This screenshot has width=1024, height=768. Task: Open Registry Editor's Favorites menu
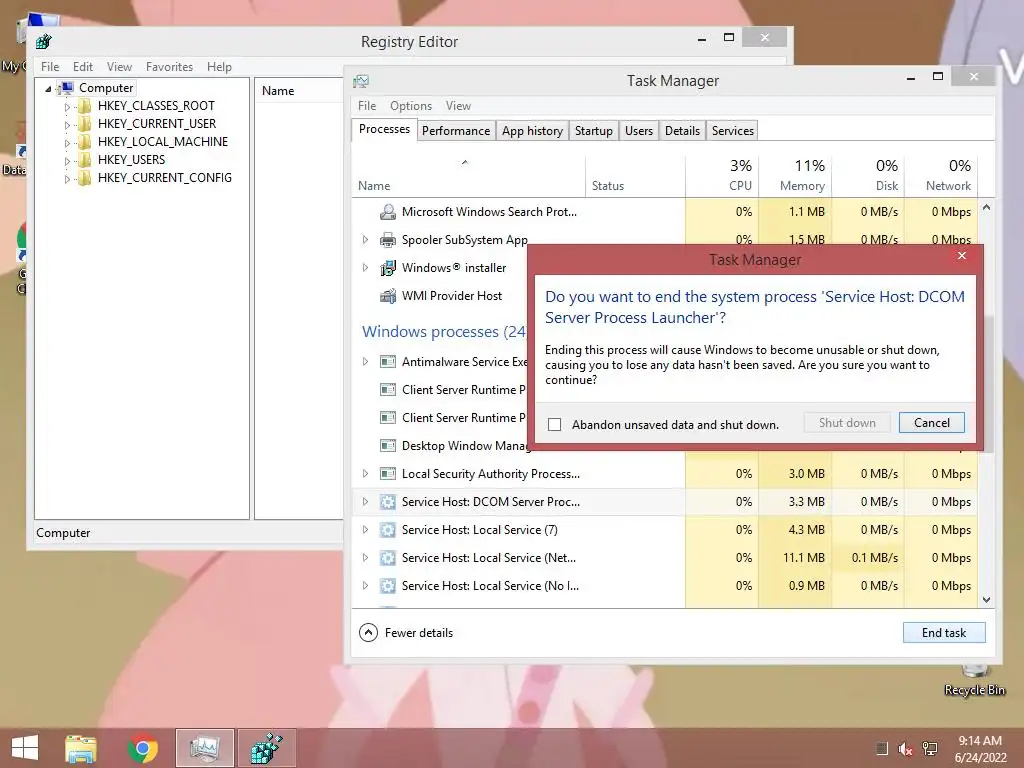click(169, 67)
